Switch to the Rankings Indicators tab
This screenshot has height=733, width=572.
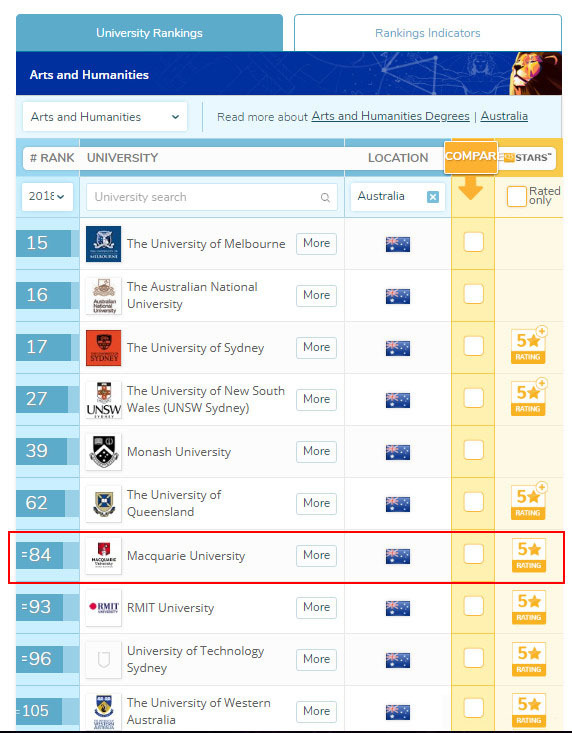coord(428,33)
